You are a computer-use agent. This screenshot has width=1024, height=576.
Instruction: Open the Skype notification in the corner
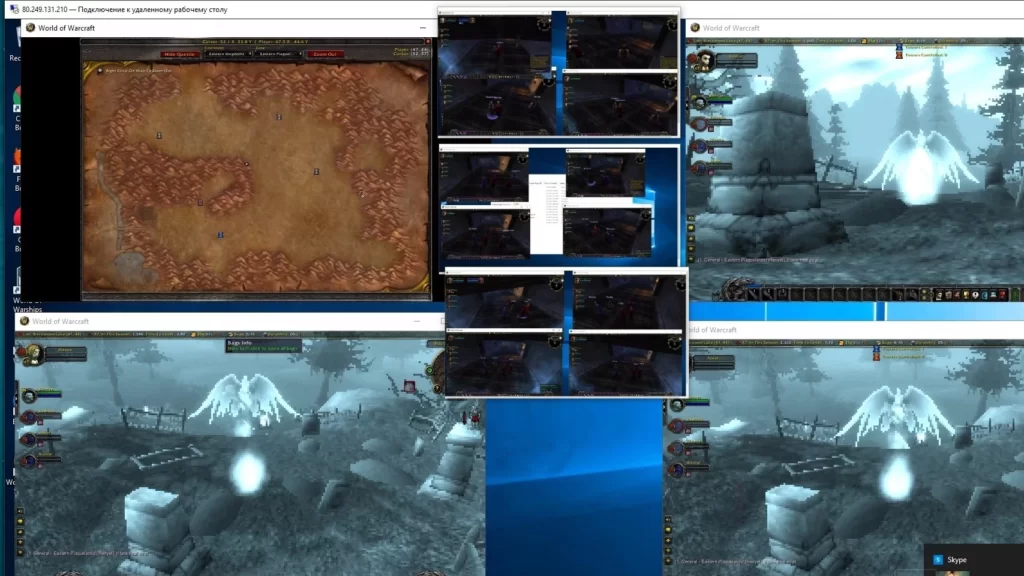(x=973, y=560)
